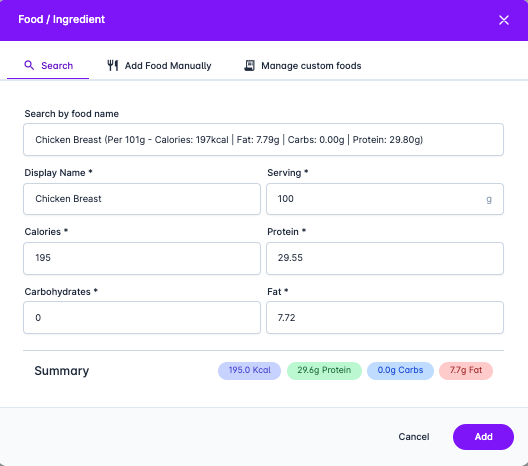Click the 195.0 Kcal summary badge
The image size is (528, 466).
coord(250,371)
